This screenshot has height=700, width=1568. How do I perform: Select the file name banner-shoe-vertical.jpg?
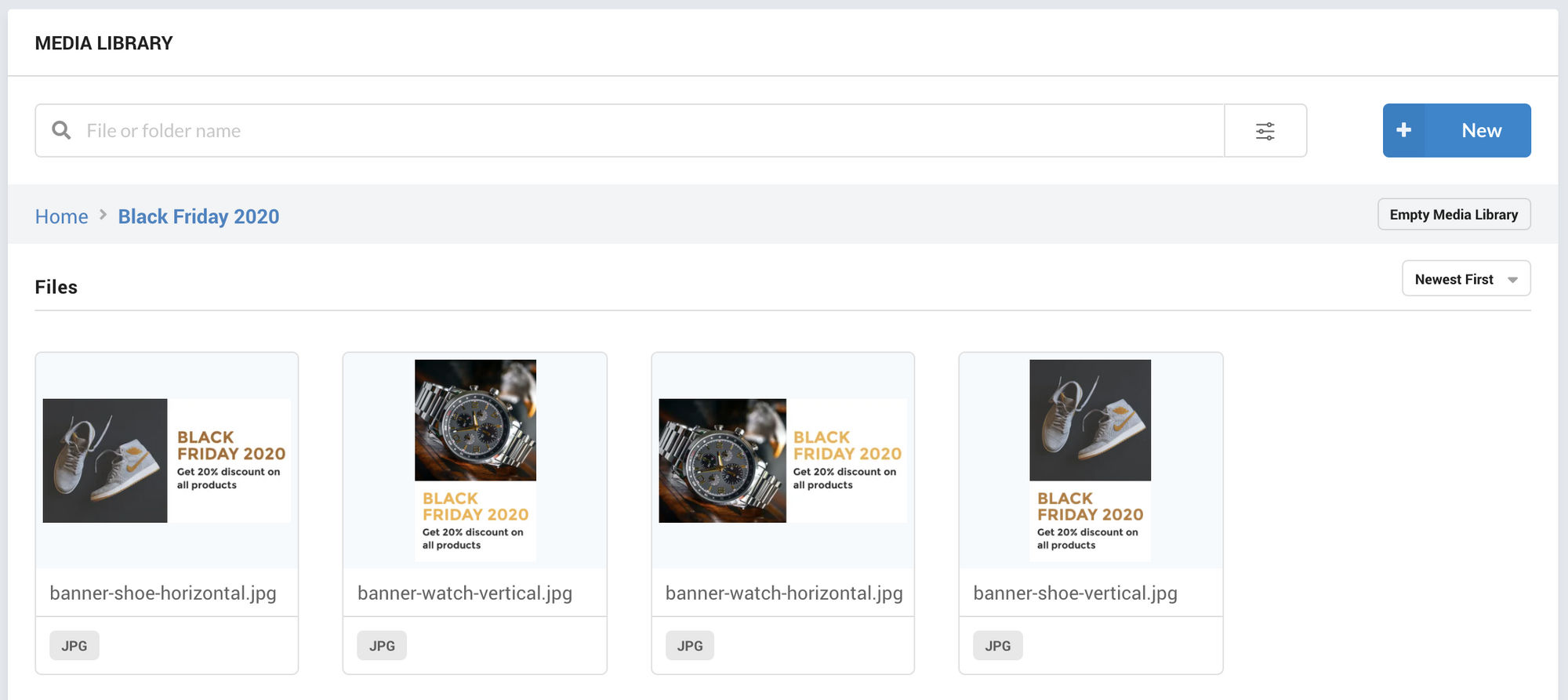[x=1076, y=593]
